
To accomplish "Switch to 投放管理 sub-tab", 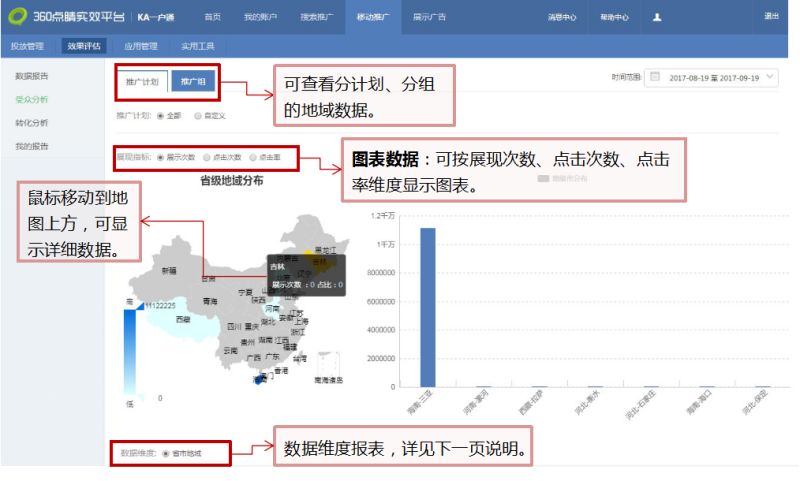I will pos(28,46).
